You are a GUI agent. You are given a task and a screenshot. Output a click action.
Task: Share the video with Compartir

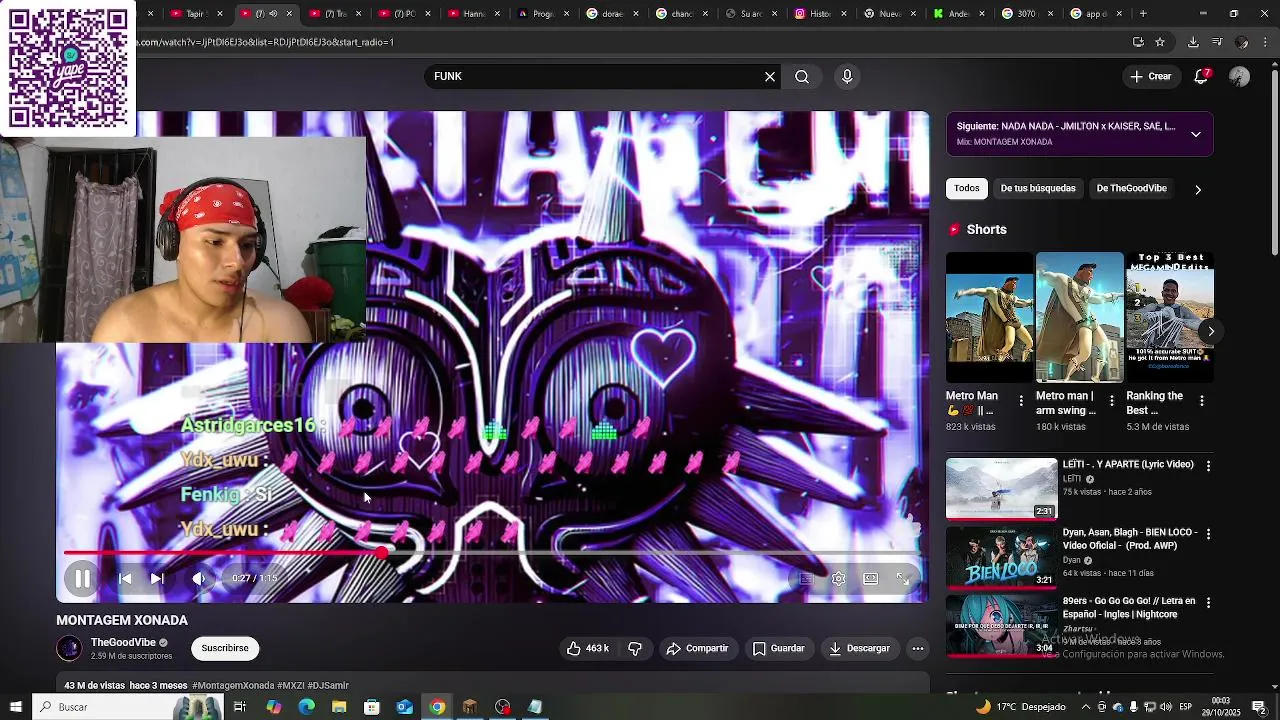pyautogui.click(x=697, y=648)
